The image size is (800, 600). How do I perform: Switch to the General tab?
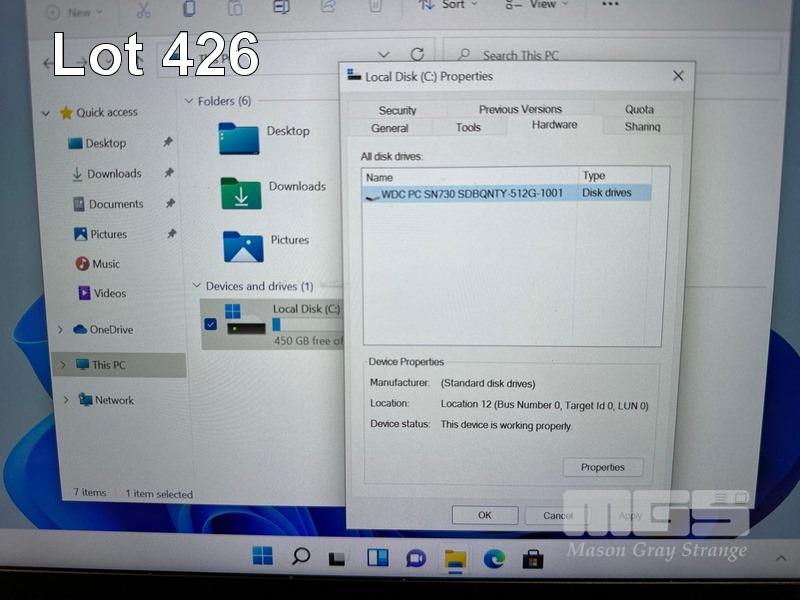pos(390,128)
